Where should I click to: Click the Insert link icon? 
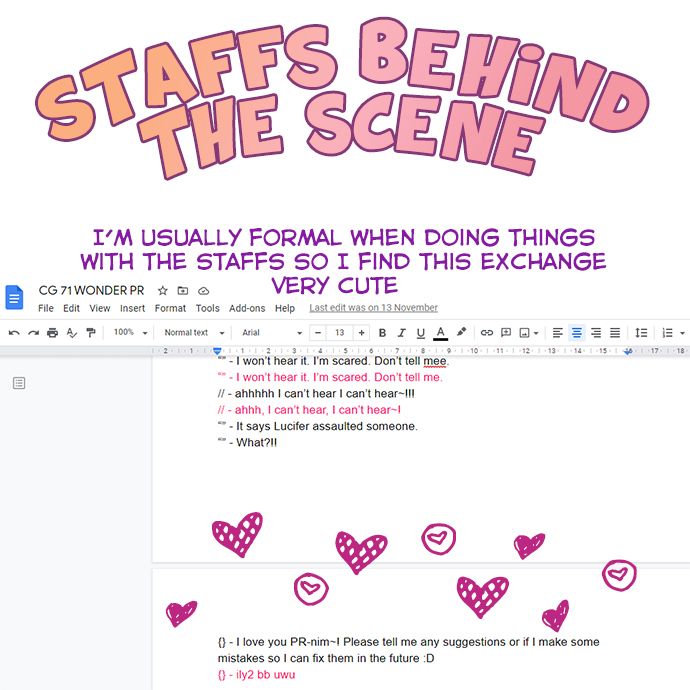click(487, 332)
